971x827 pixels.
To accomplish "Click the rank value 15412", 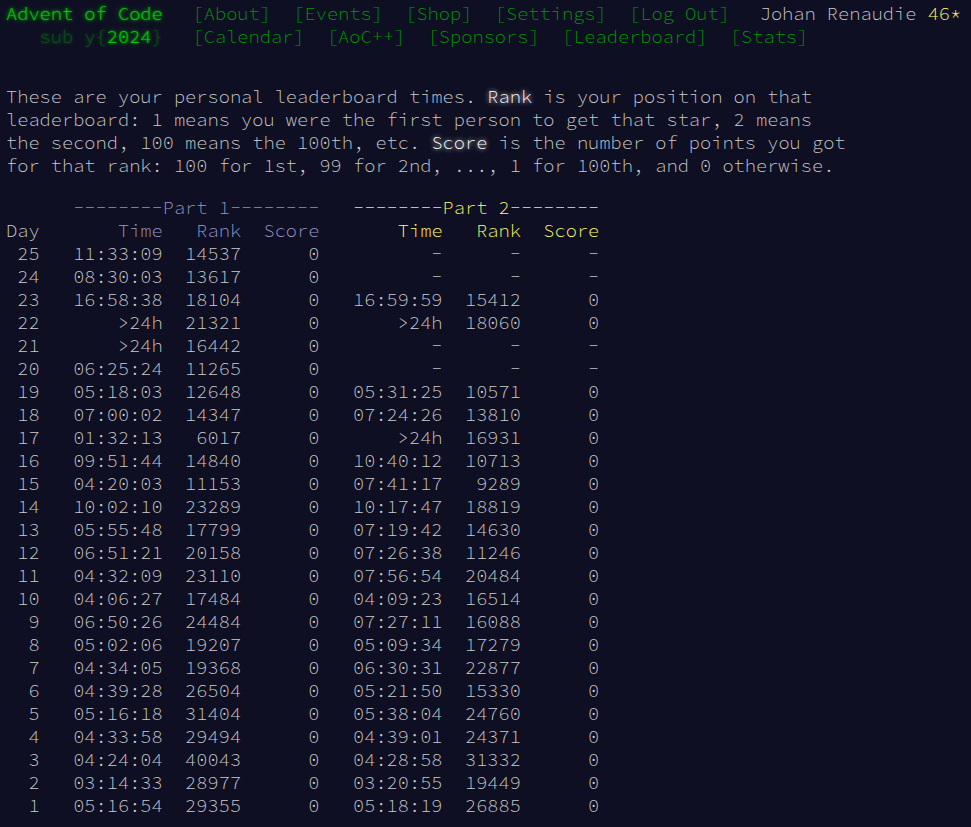I will click(493, 300).
